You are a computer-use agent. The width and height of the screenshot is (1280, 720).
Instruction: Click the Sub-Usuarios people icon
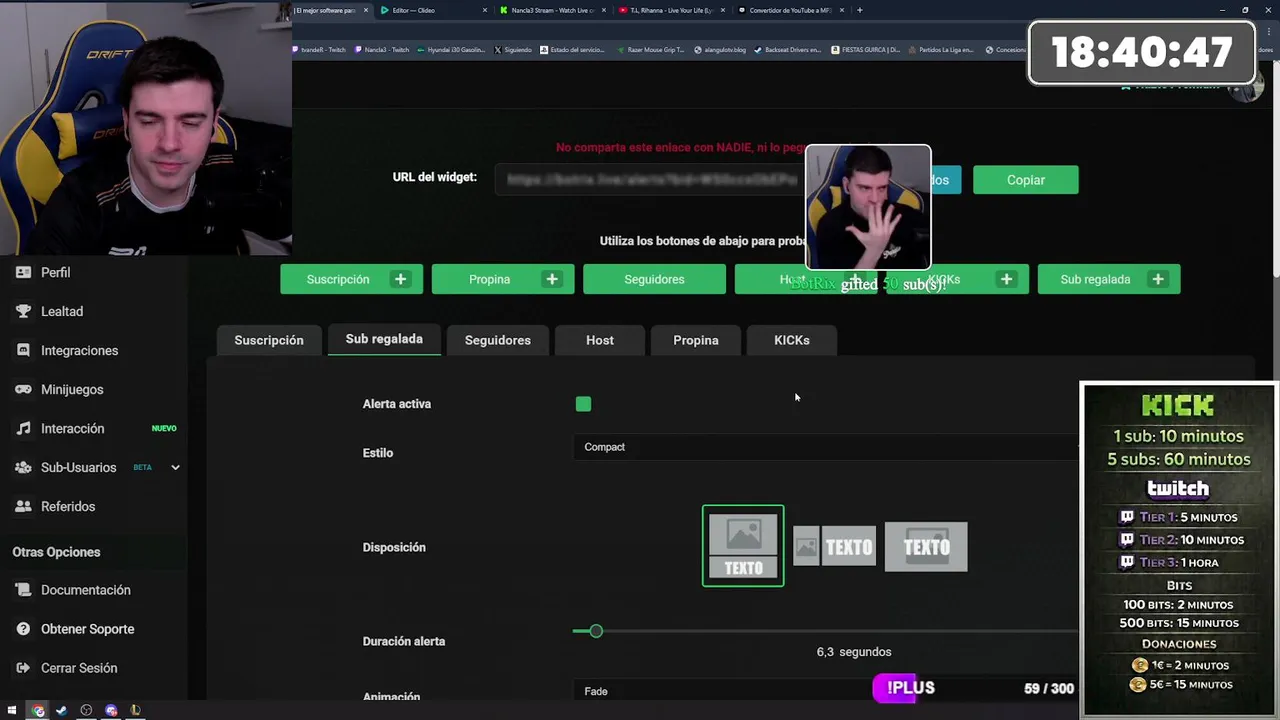click(23, 467)
